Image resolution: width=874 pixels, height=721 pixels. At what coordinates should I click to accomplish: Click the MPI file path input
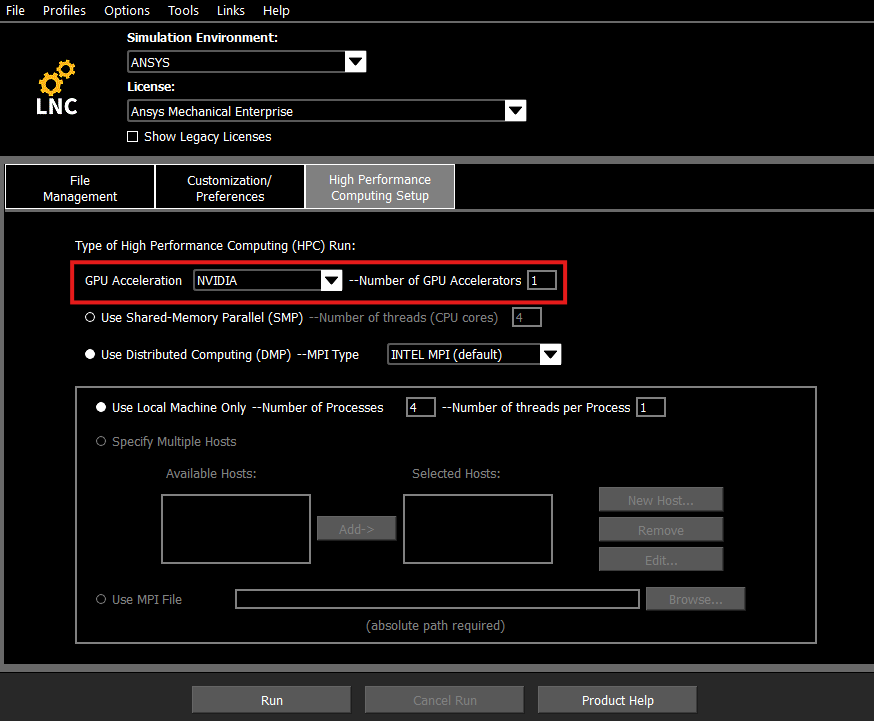[x=437, y=599]
